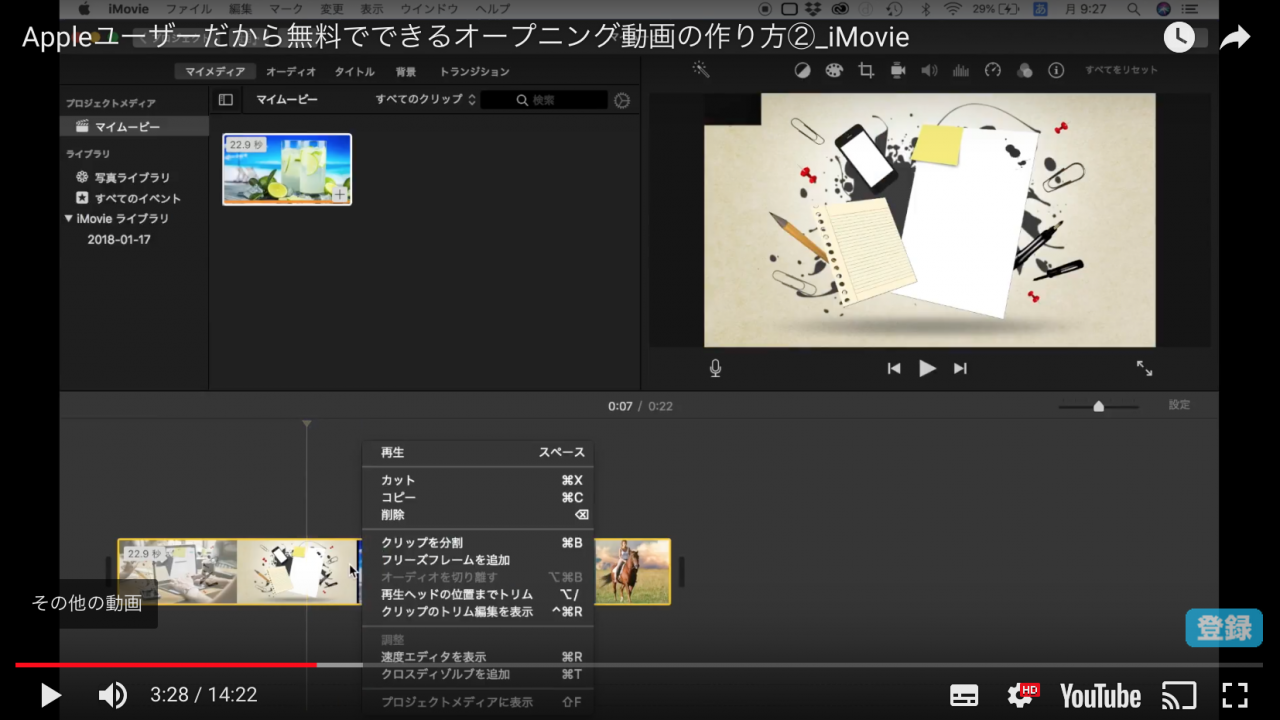Open the volume adjustment tool
This screenshot has width=1280, height=720.
coord(929,71)
